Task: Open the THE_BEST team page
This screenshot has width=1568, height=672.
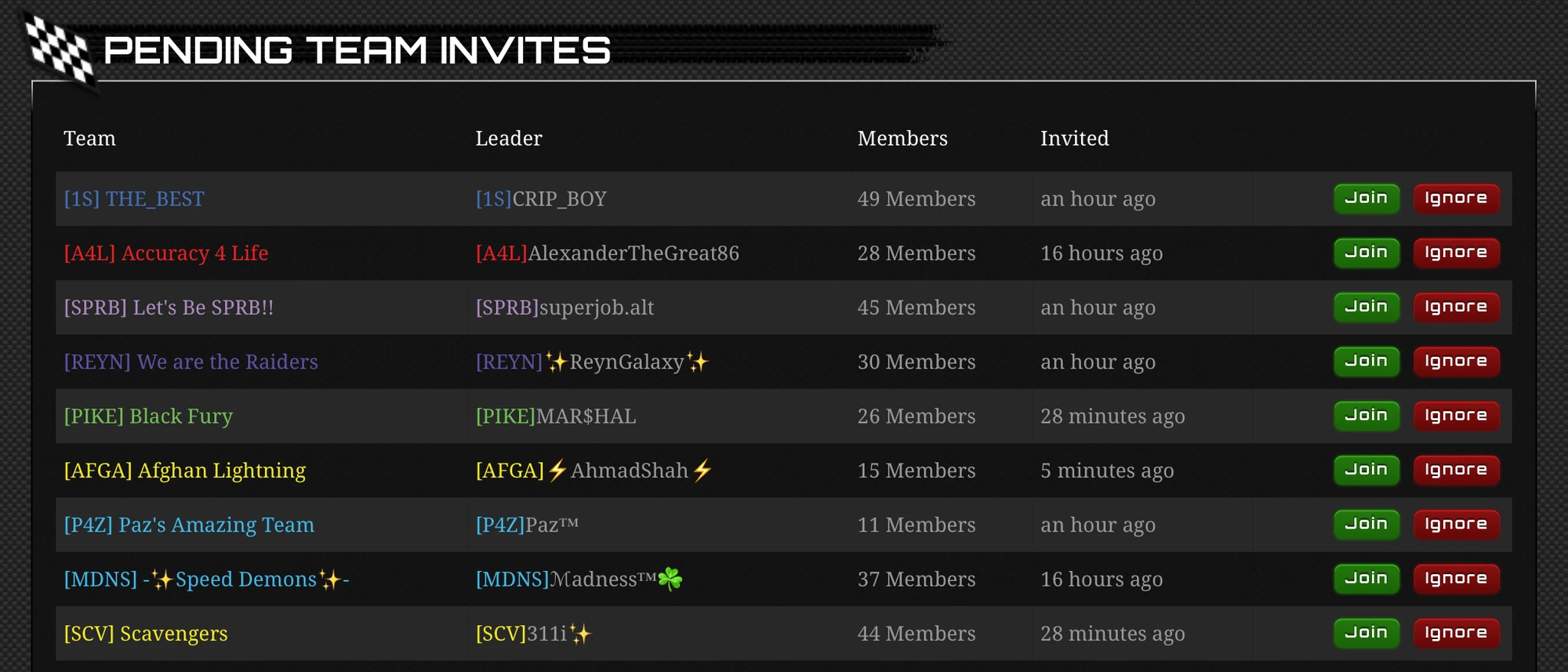Action: coord(133,198)
